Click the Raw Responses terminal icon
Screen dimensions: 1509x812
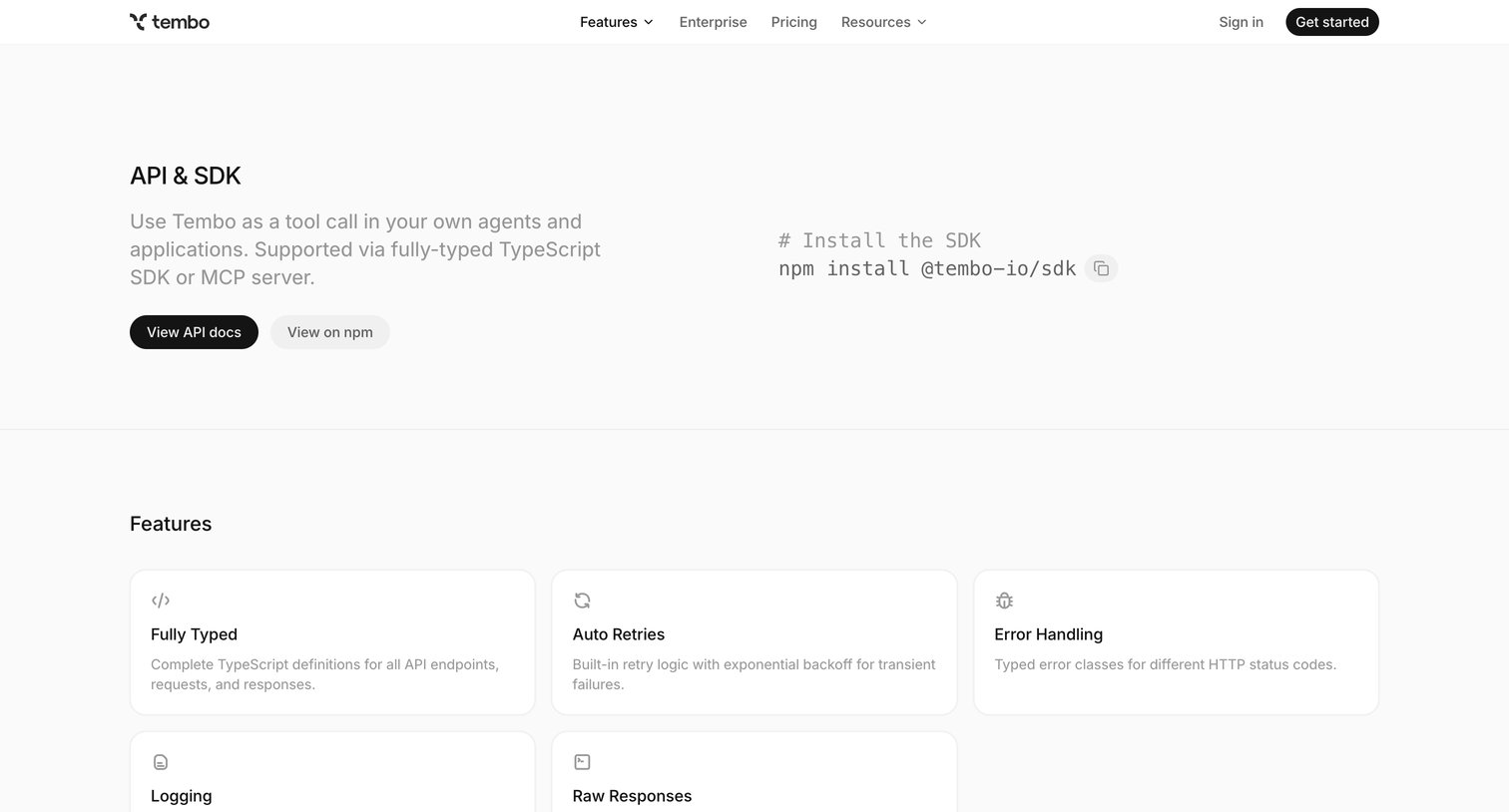(x=582, y=762)
